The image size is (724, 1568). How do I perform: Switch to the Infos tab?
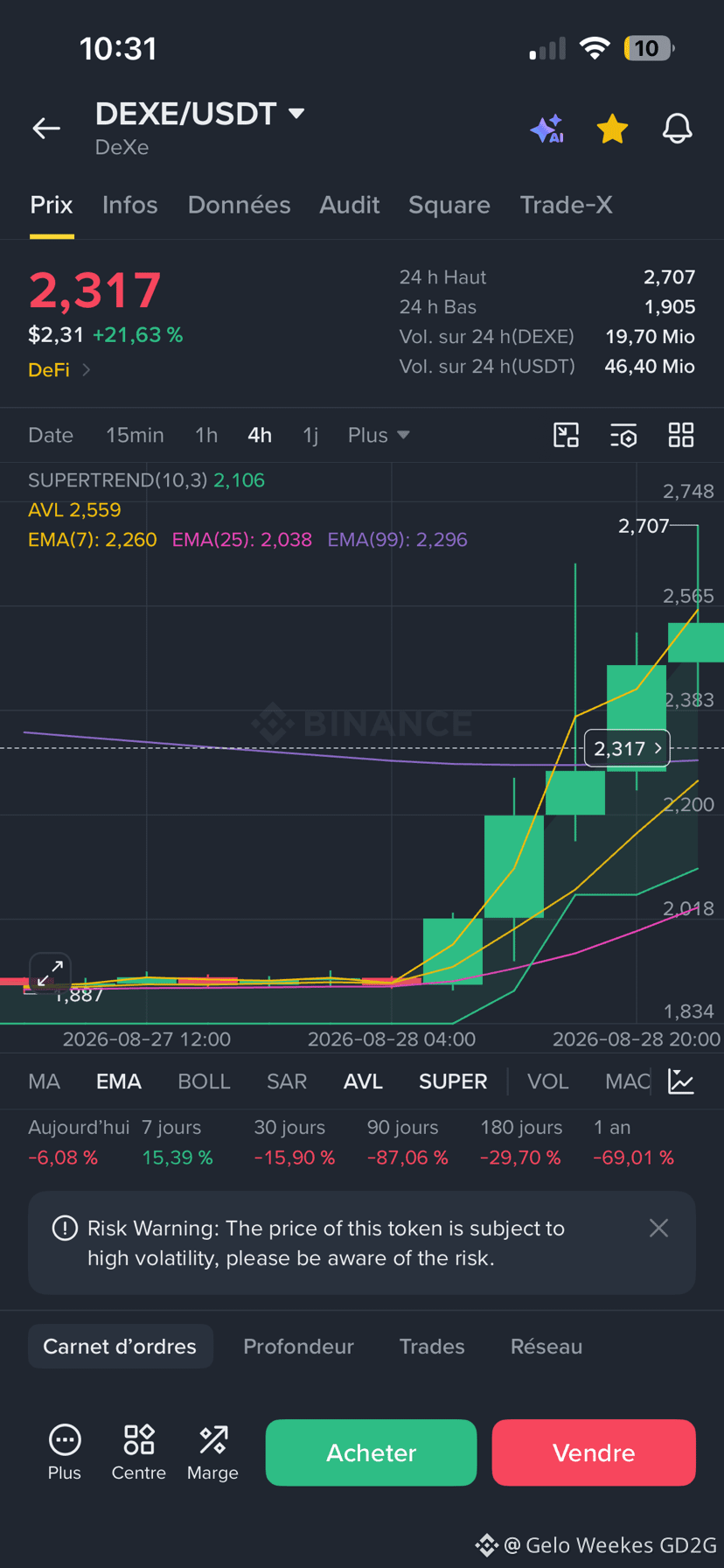click(129, 205)
